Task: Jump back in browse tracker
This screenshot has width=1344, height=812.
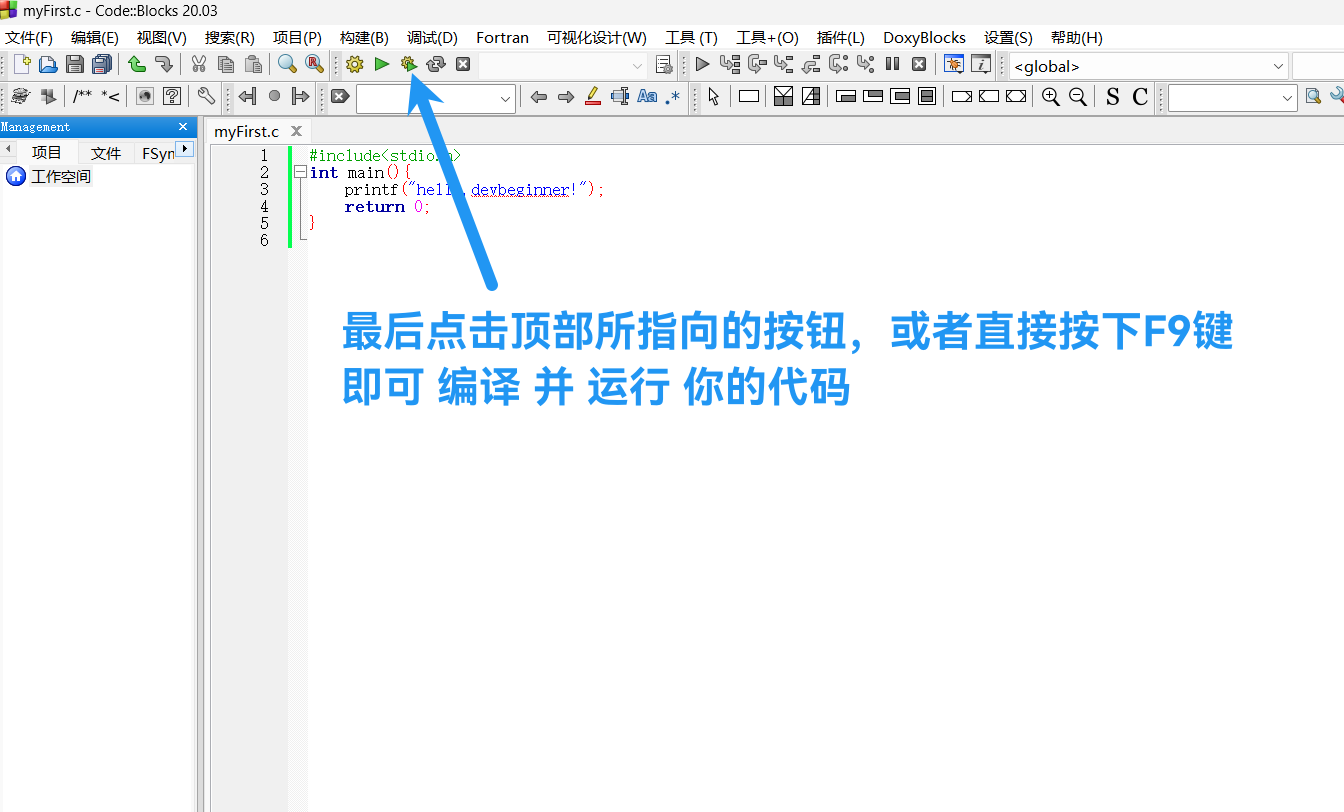Action: click(x=247, y=96)
